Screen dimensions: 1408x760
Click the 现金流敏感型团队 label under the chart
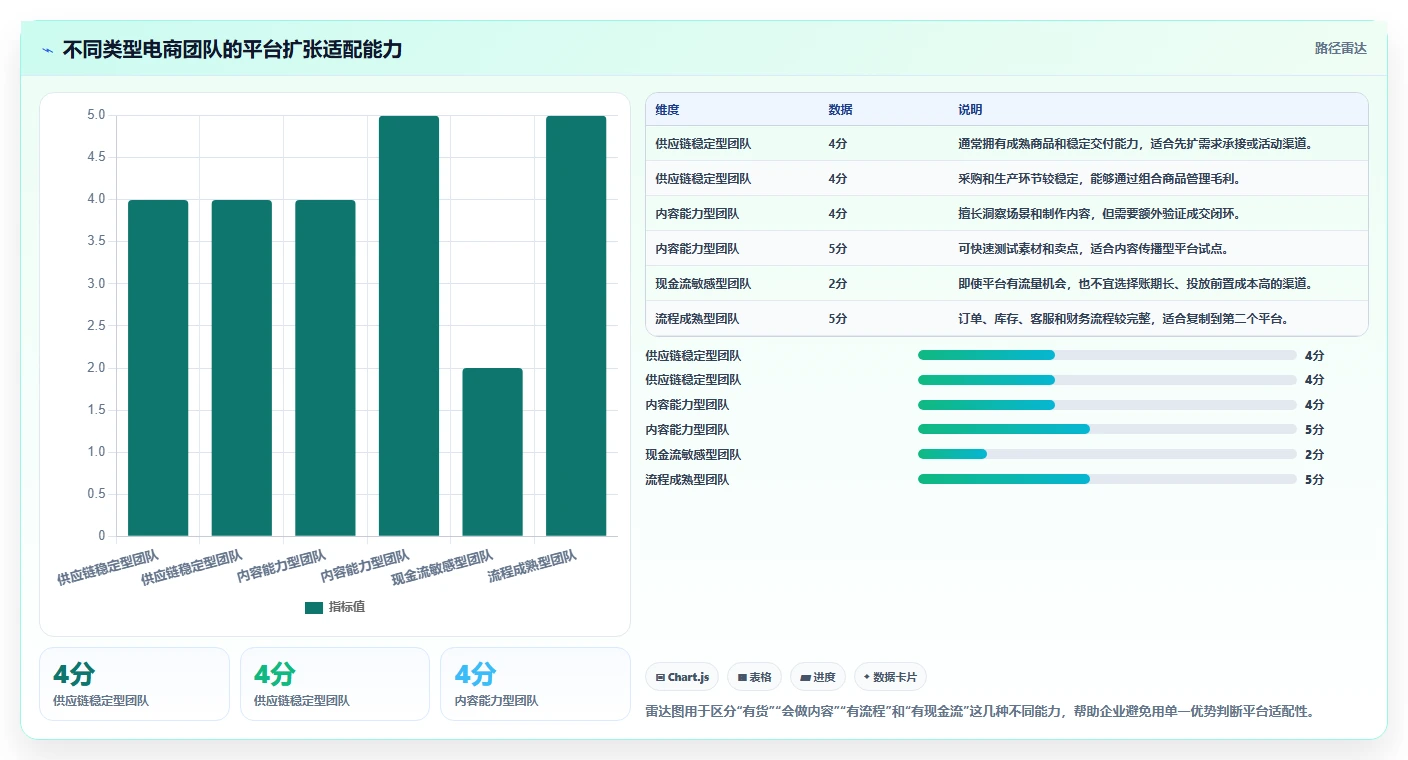[x=443, y=567]
